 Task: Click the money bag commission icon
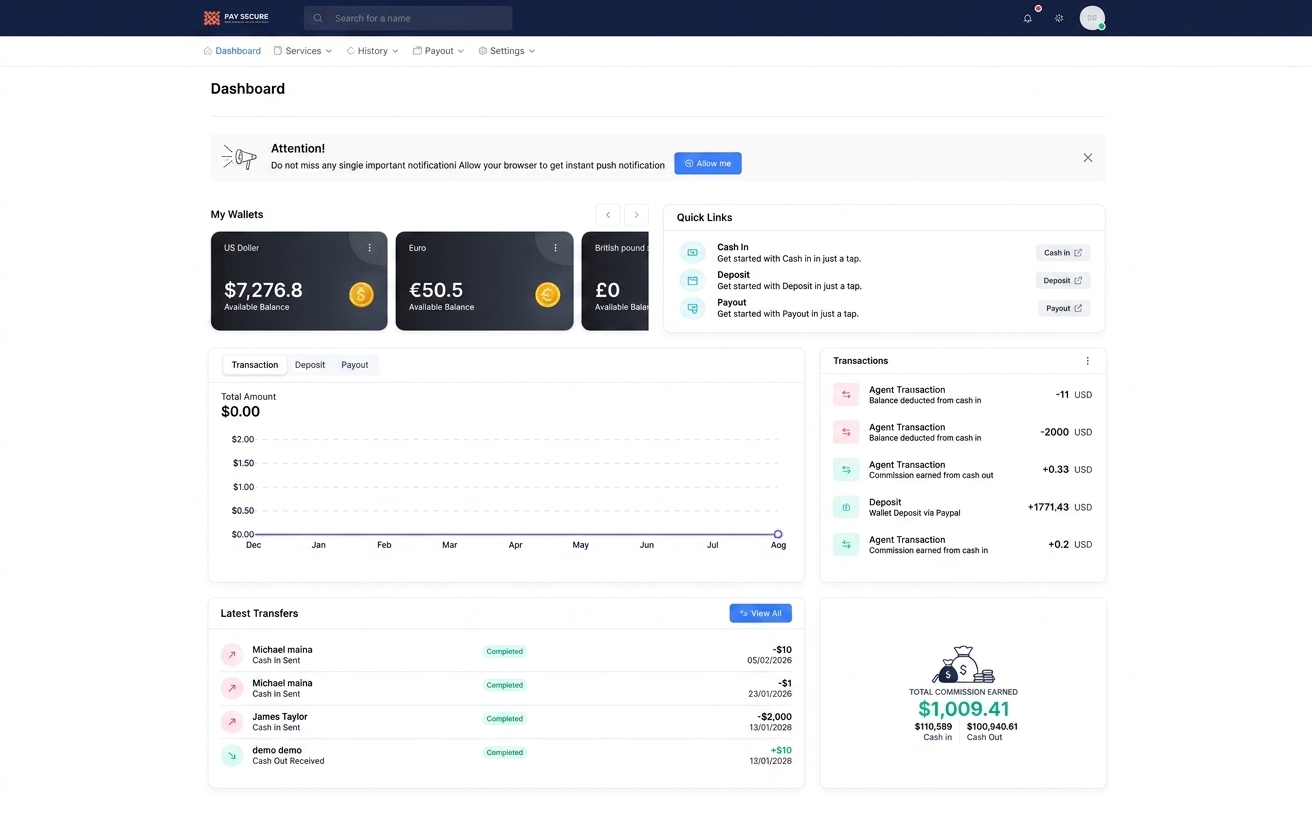[963, 665]
